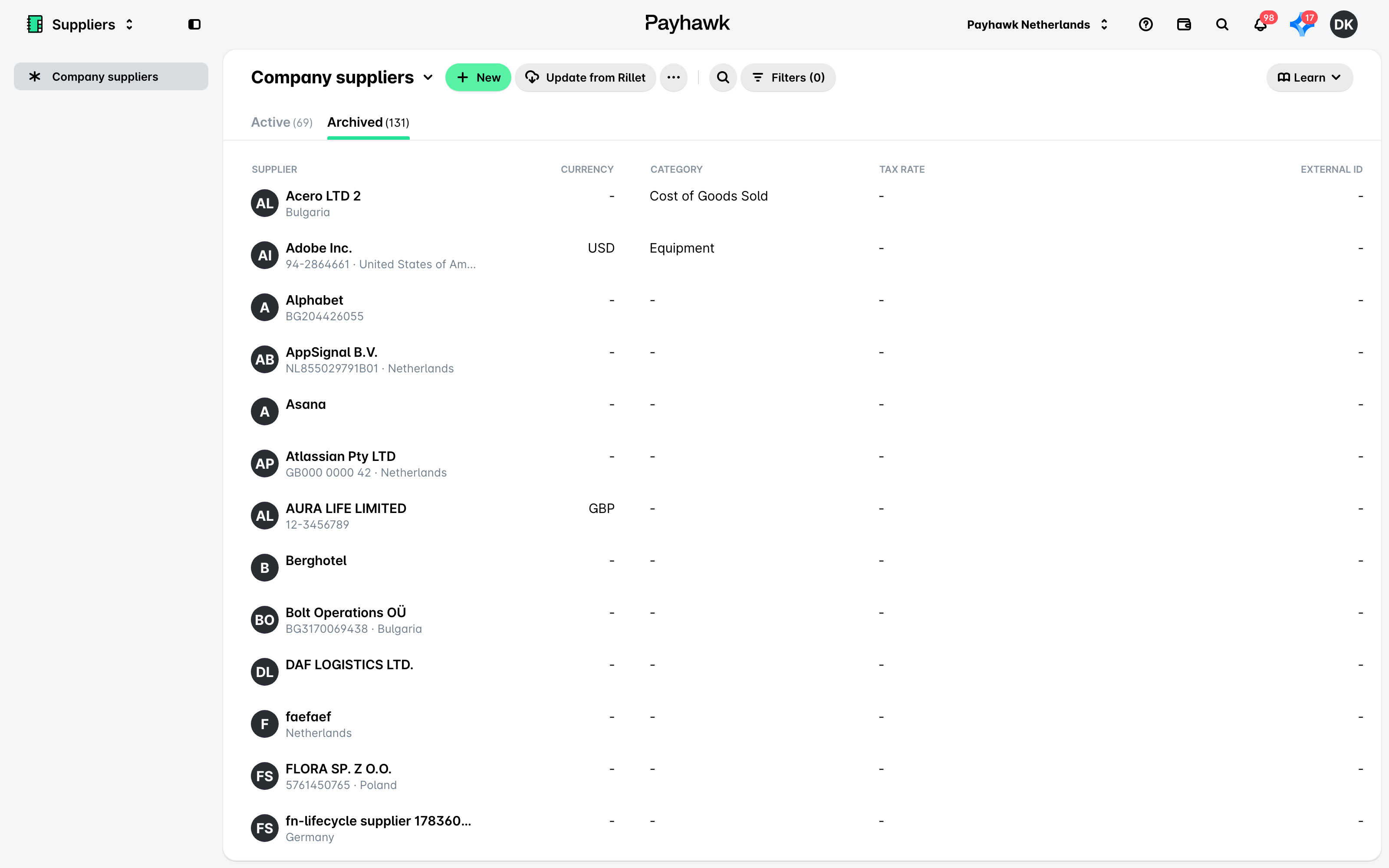The image size is (1389, 868).
Task: Click Update from Rillet button
Action: [585, 78]
